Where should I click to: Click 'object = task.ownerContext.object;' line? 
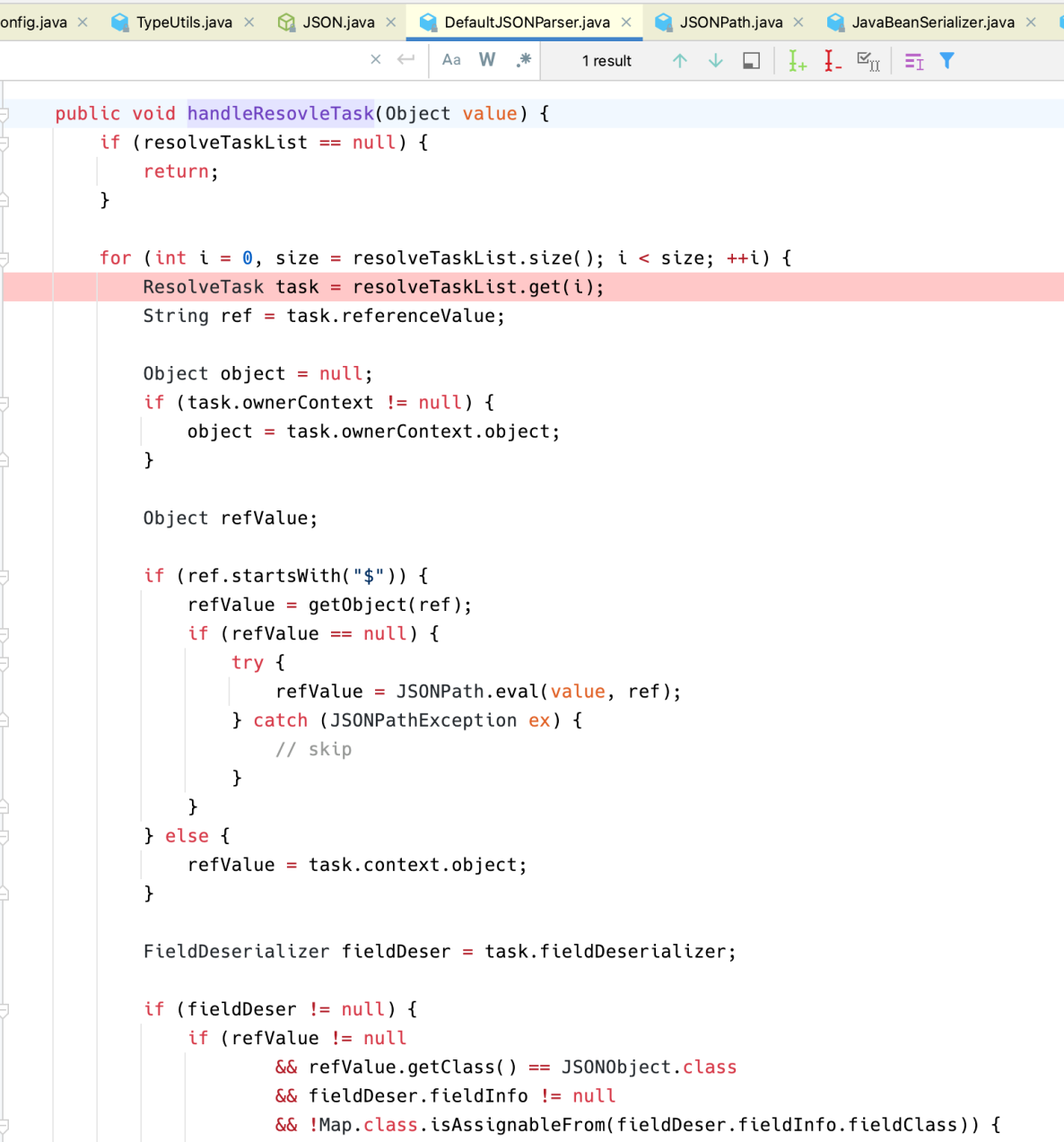(x=373, y=432)
